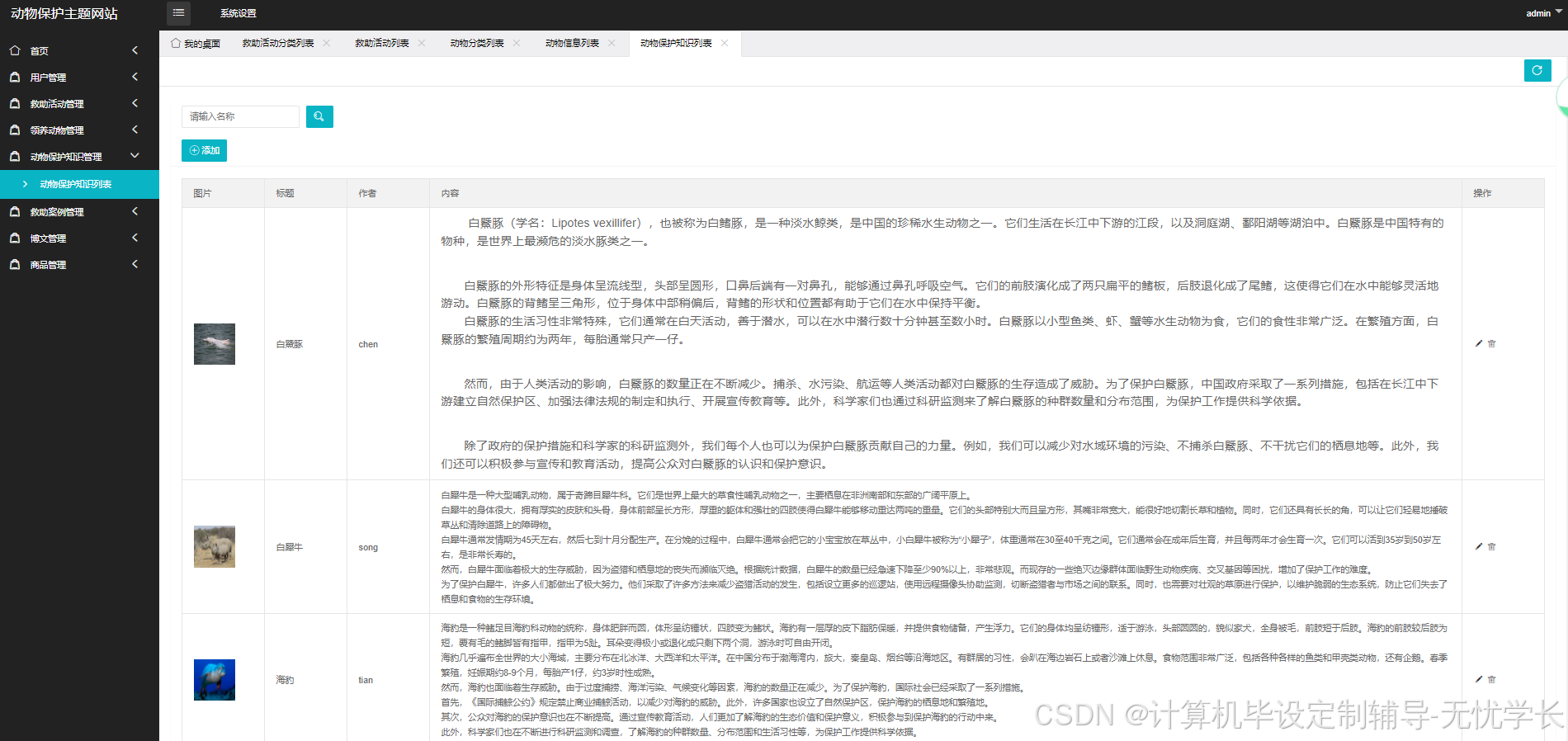This screenshot has width=1568, height=741.
Task: Select the 动物保护知识列表 tab
Action: click(x=676, y=44)
